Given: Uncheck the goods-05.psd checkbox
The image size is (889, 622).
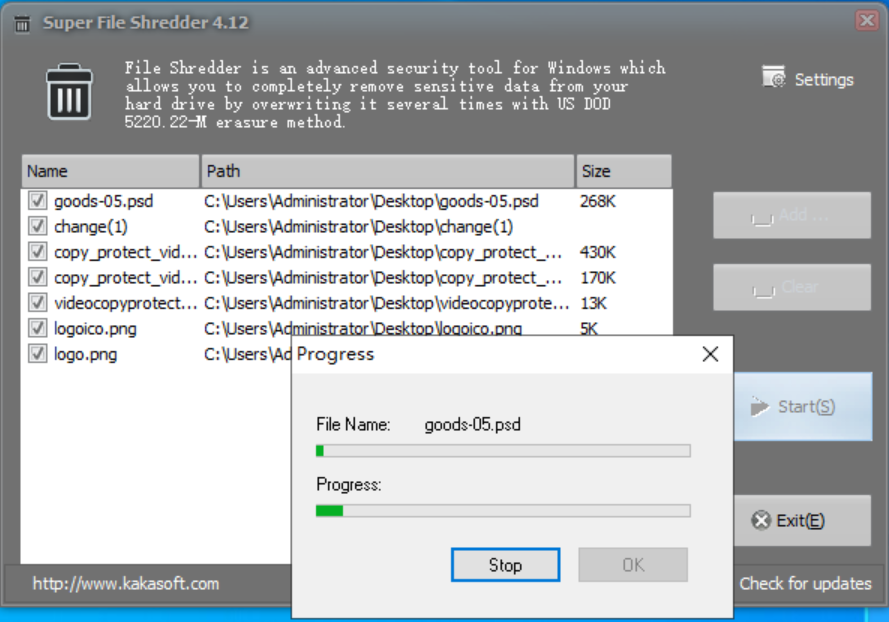Looking at the screenshot, I should click(37, 201).
